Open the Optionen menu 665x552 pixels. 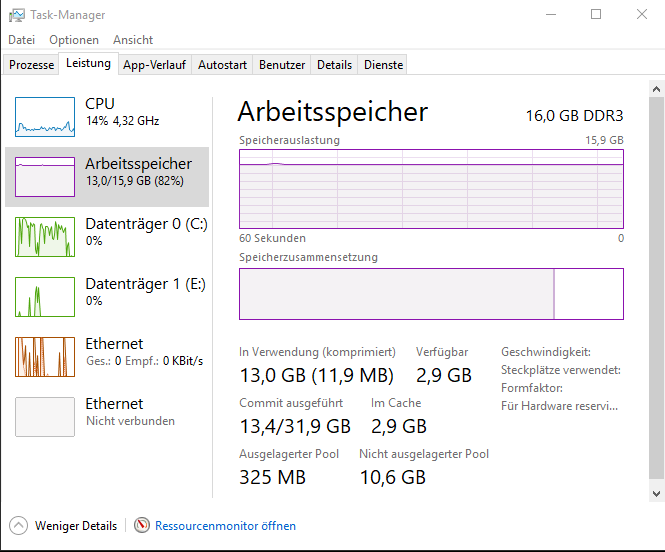click(x=74, y=40)
